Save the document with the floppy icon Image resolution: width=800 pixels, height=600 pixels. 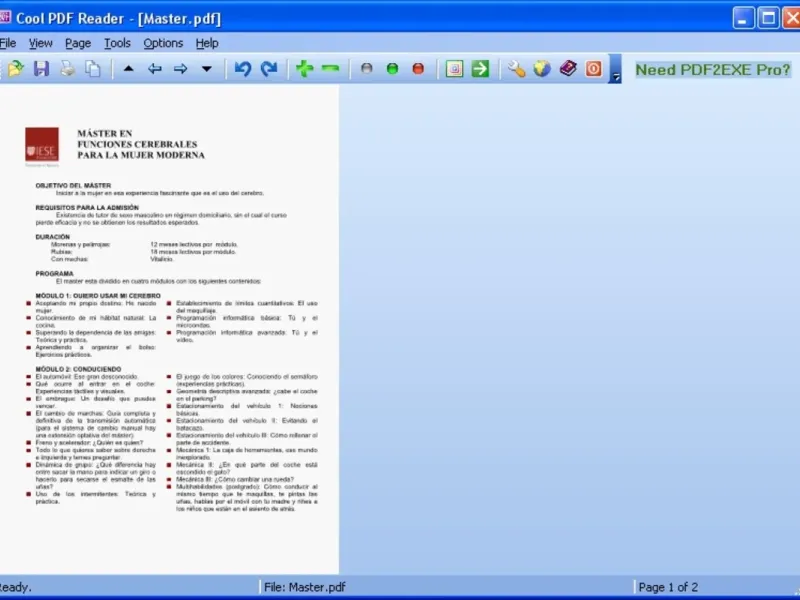(x=41, y=68)
